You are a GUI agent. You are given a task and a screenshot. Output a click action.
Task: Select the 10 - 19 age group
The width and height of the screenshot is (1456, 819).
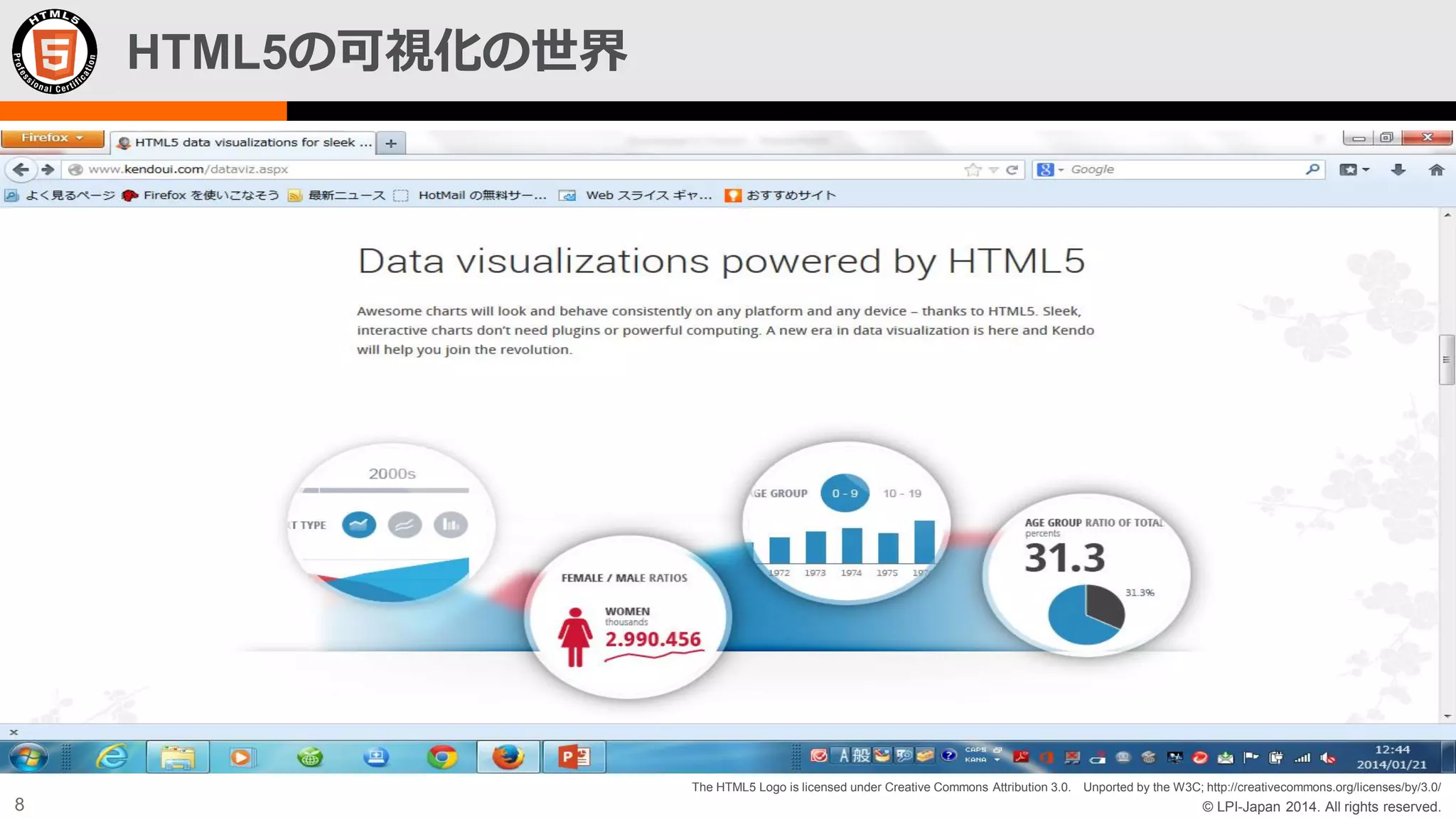coord(902,493)
